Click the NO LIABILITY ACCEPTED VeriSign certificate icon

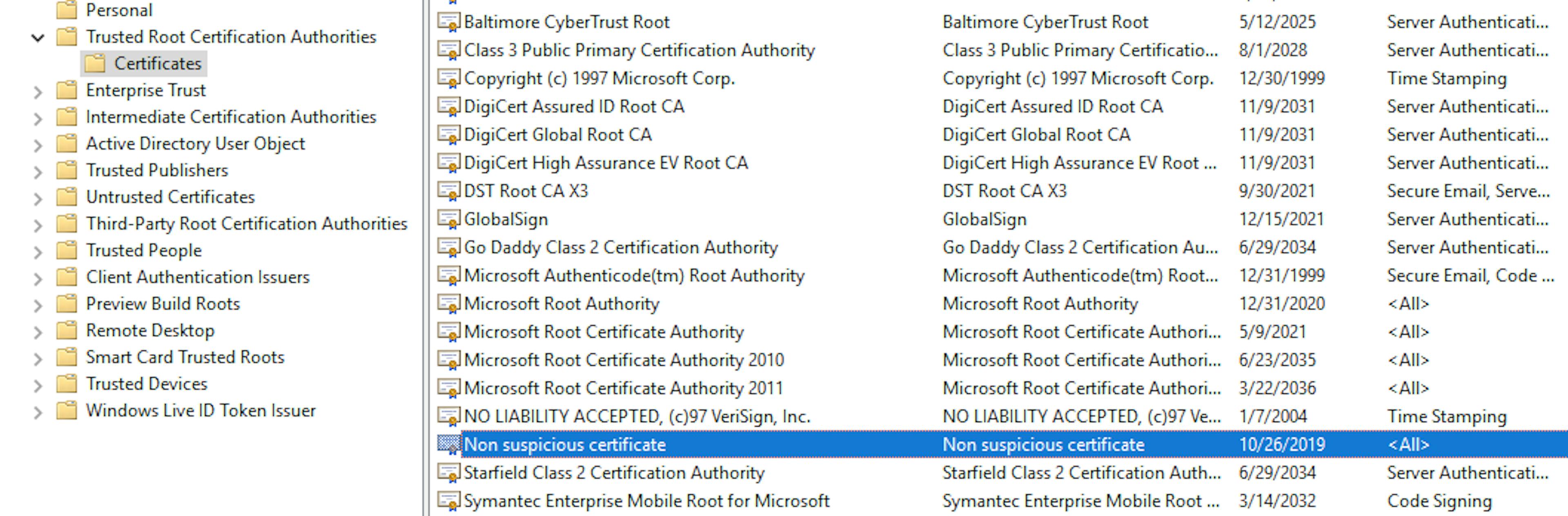pyautogui.click(x=449, y=416)
